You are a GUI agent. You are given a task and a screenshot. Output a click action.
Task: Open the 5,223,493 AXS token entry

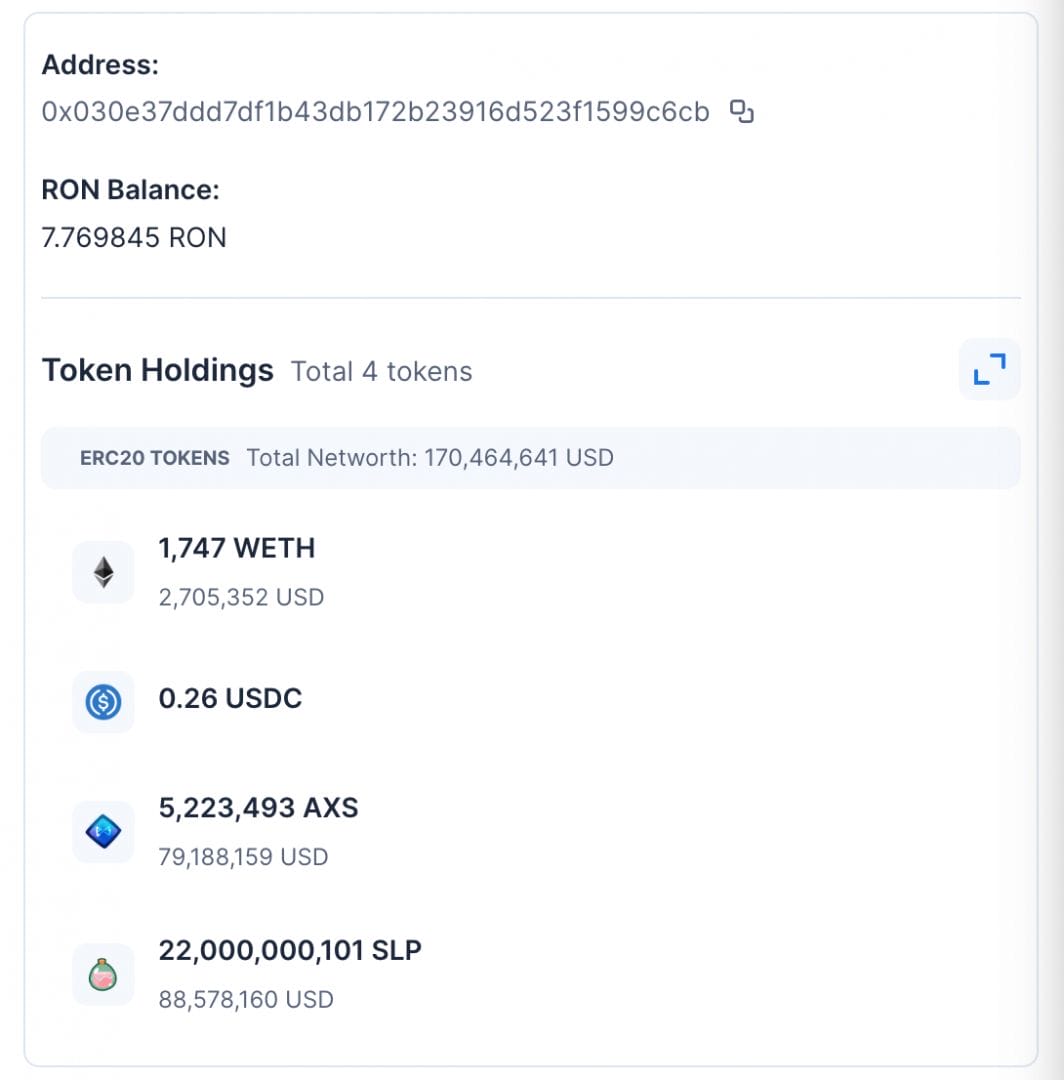[x=258, y=807]
